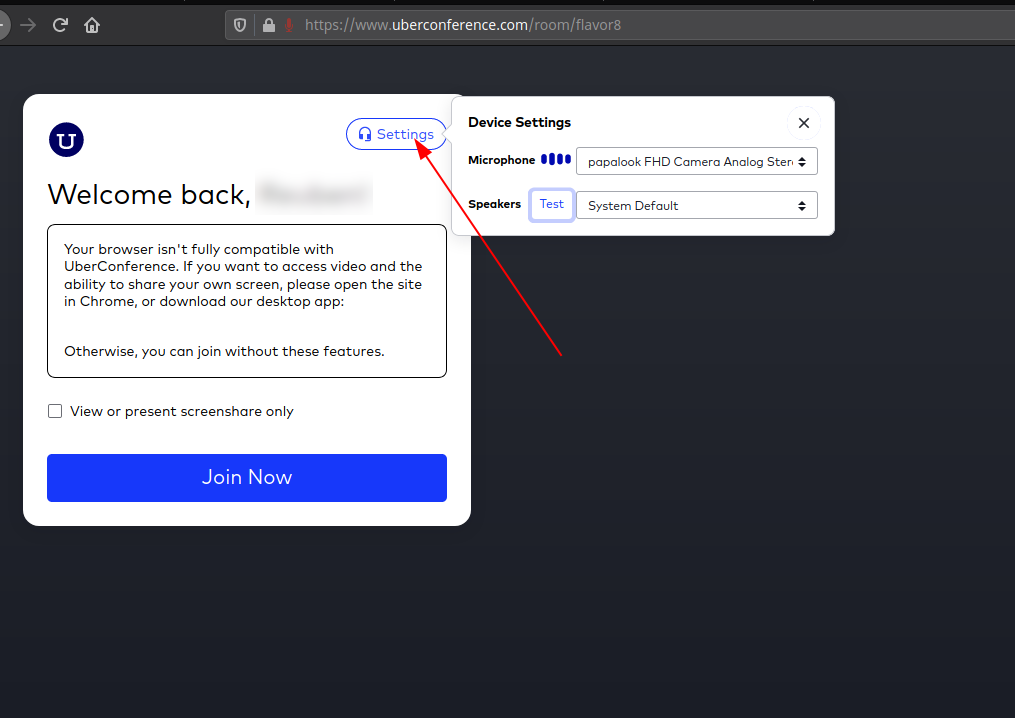Click the padlock site security icon

coord(268,25)
